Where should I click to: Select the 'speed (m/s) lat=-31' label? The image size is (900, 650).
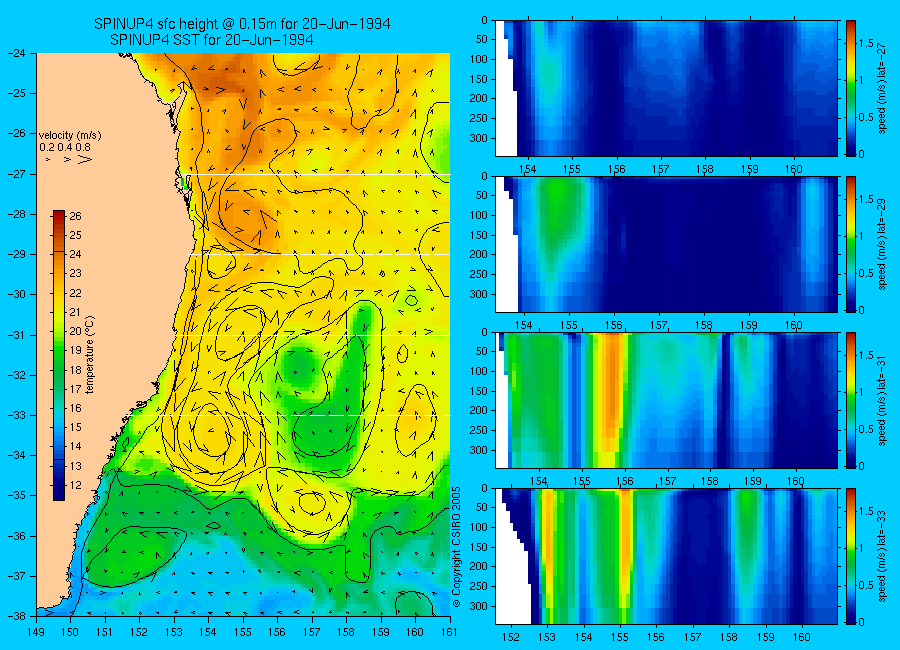883,400
